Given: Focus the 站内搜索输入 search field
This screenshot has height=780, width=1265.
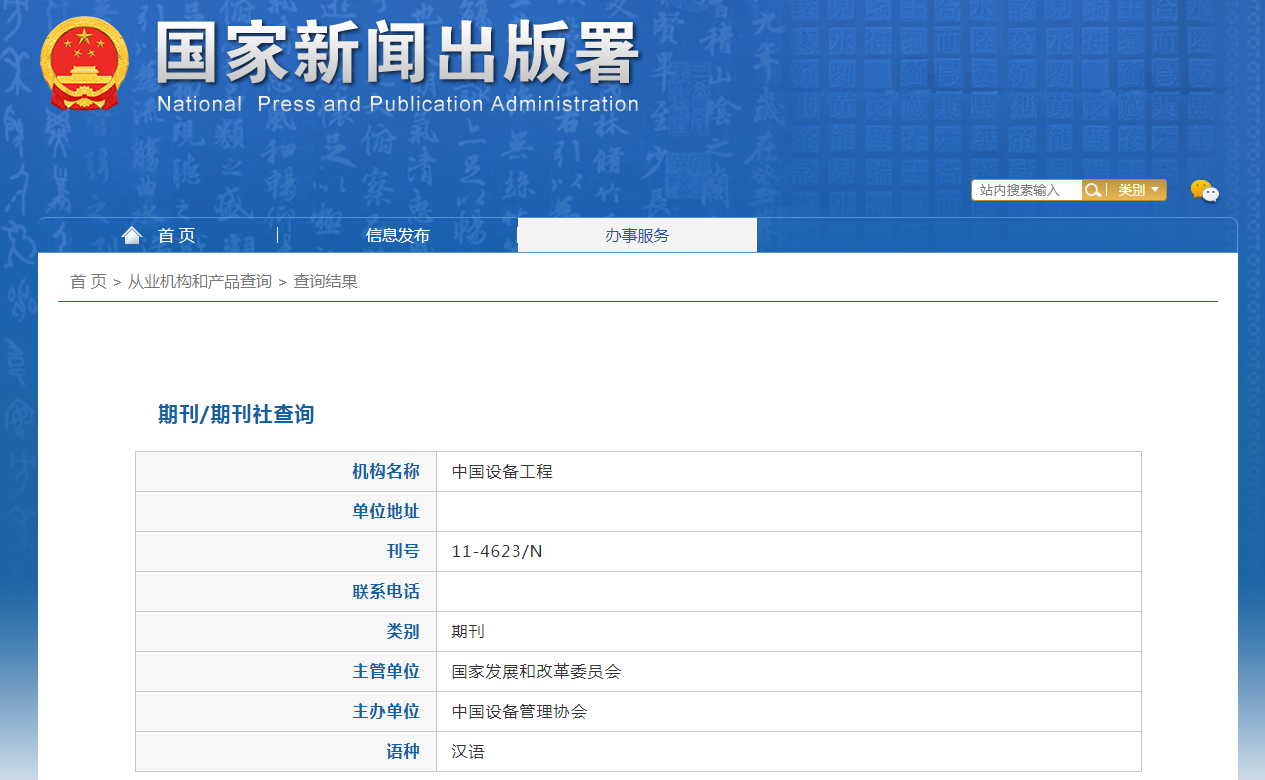Looking at the screenshot, I should click(x=1026, y=190).
